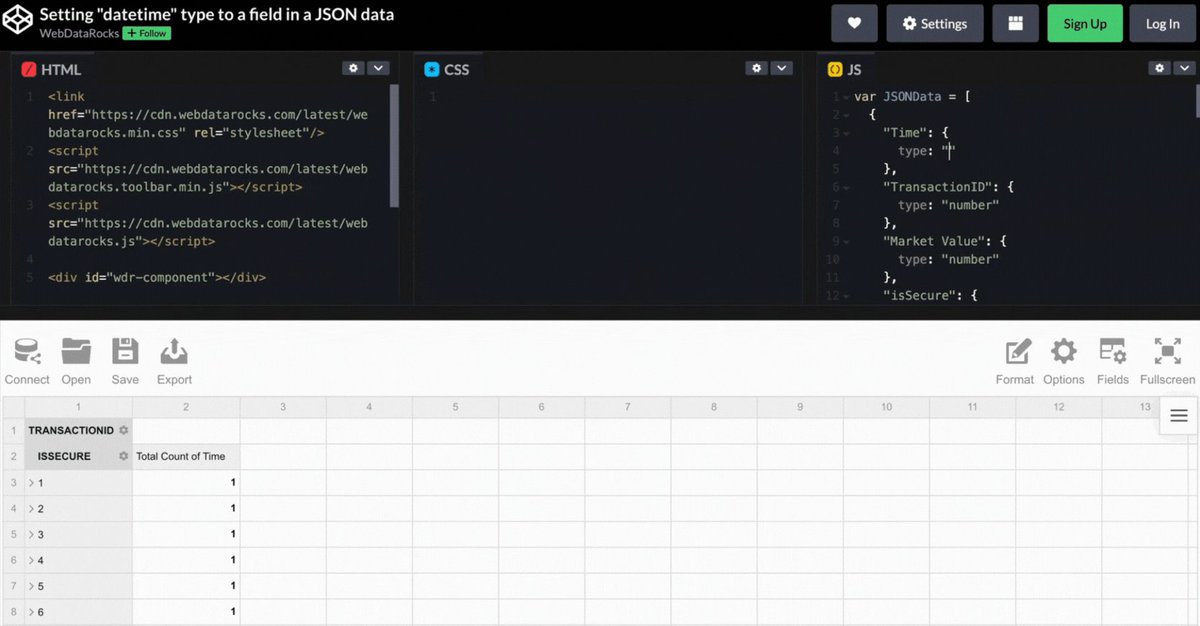
Task: Open the change view layout button
Action: click(1015, 23)
